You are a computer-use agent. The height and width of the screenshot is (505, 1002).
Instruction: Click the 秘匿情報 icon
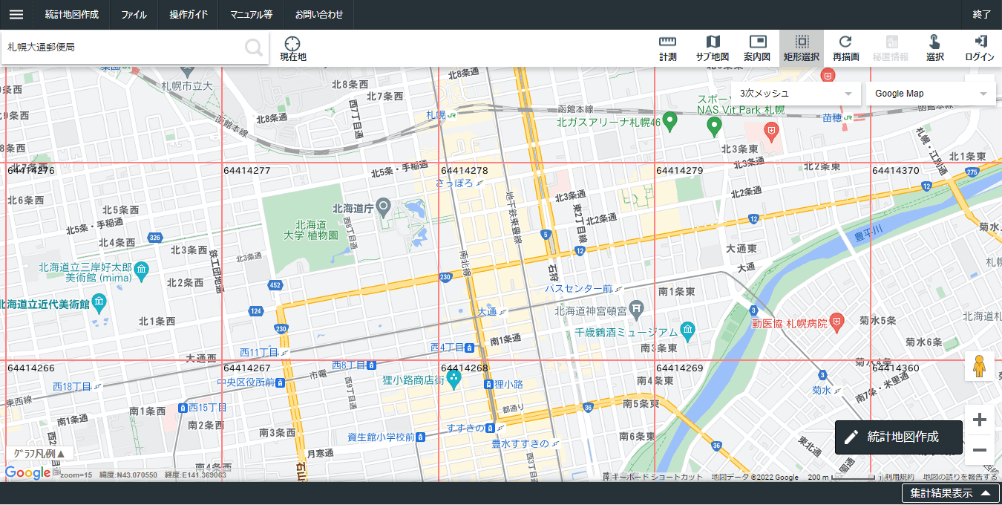pos(891,49)
